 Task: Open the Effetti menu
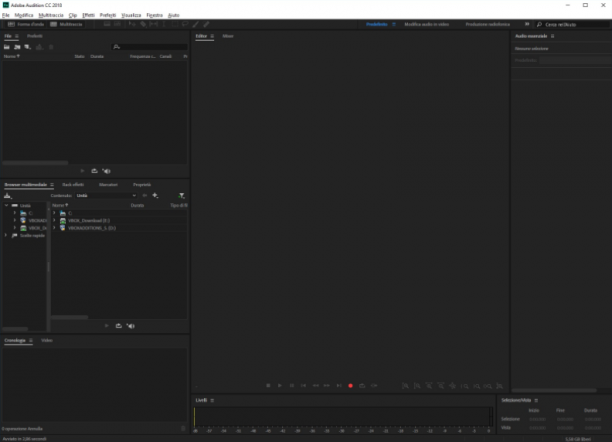tap(88, 15)
